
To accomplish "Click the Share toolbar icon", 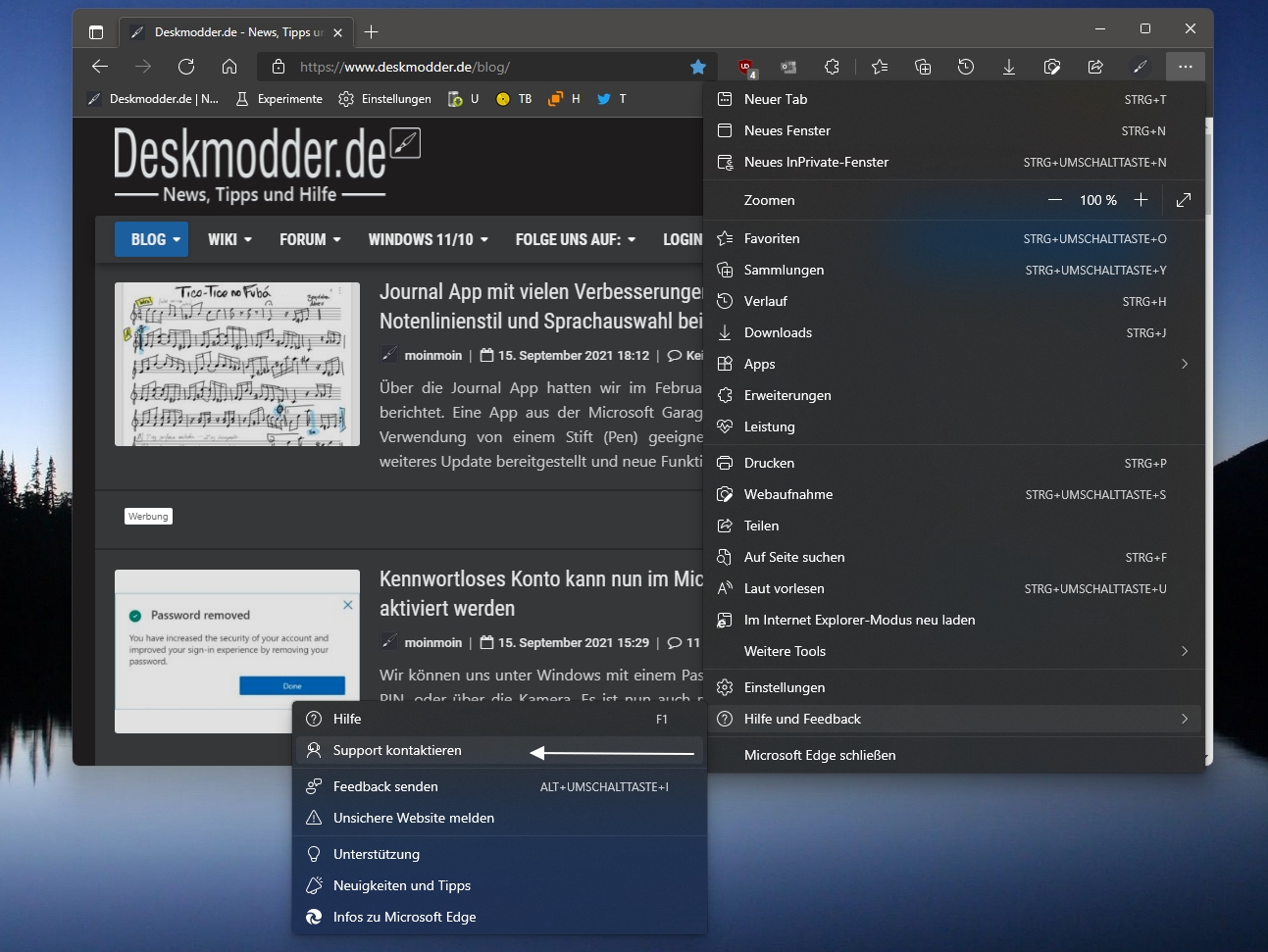I will point(1095,67).
